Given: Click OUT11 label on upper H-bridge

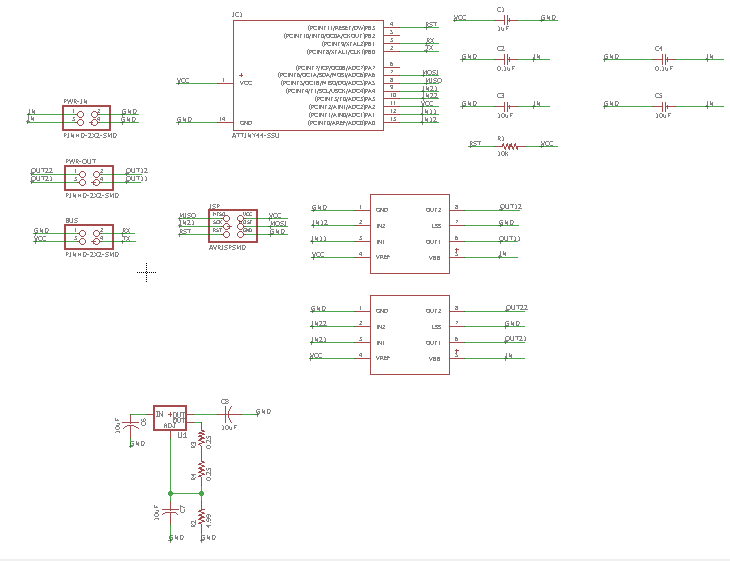Looking at the screenshot, I should click(x=509, y=238).
